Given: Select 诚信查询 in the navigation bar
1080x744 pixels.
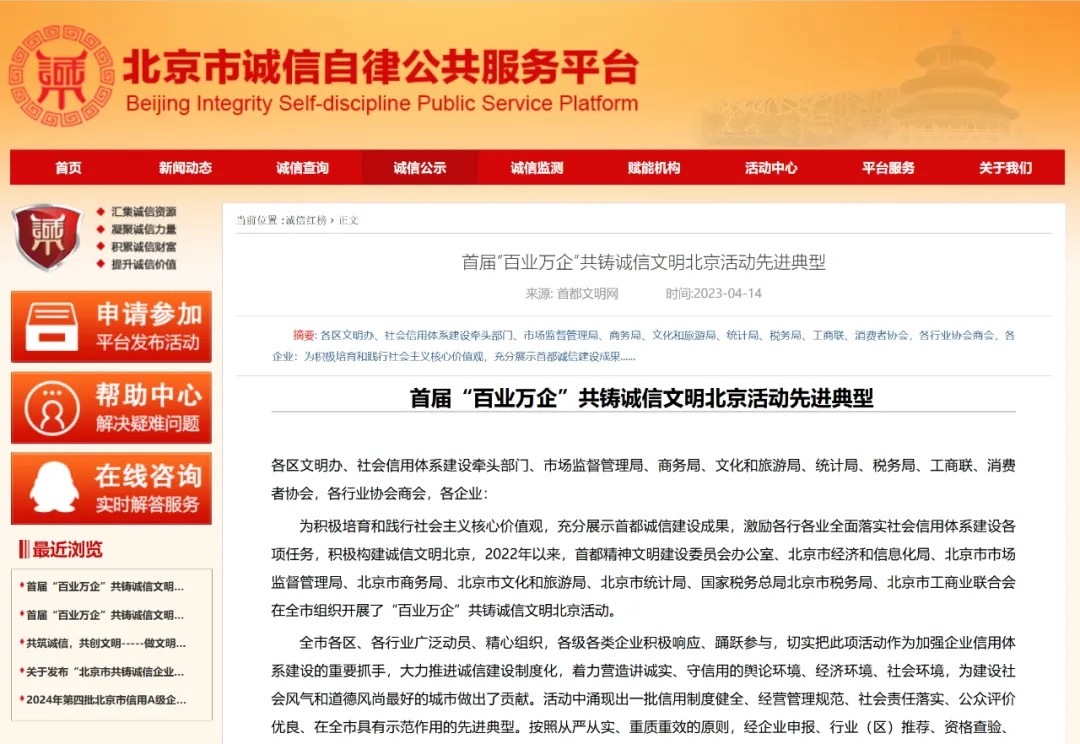Looking at the screenshot, I should point(302,167).
